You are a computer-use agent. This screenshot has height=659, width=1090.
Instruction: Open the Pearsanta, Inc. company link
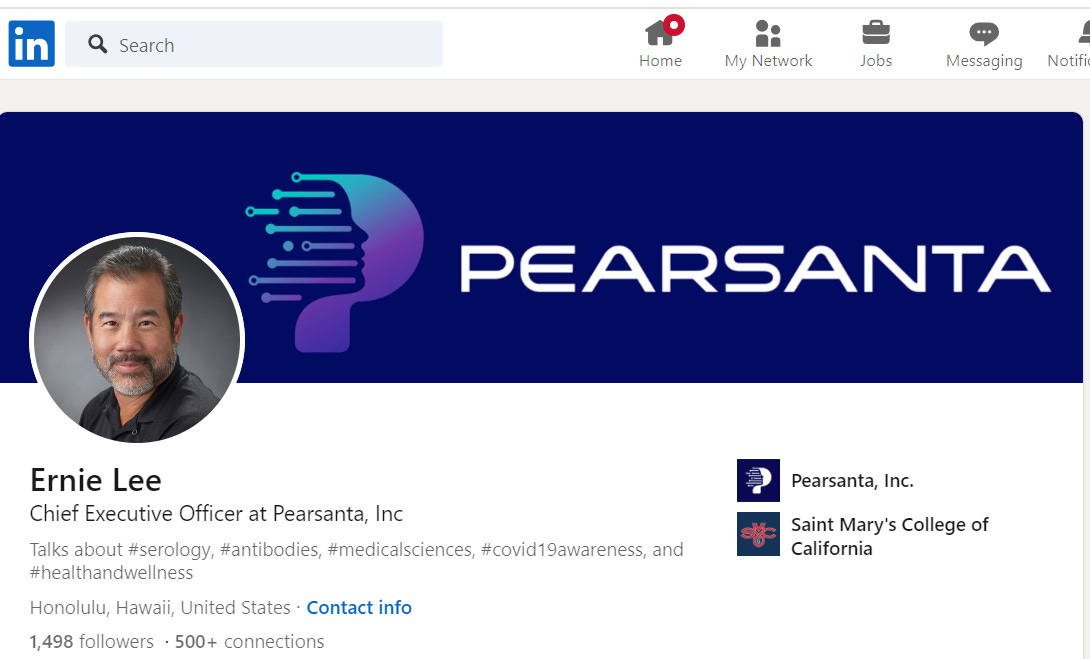click(x=852, y=481)
